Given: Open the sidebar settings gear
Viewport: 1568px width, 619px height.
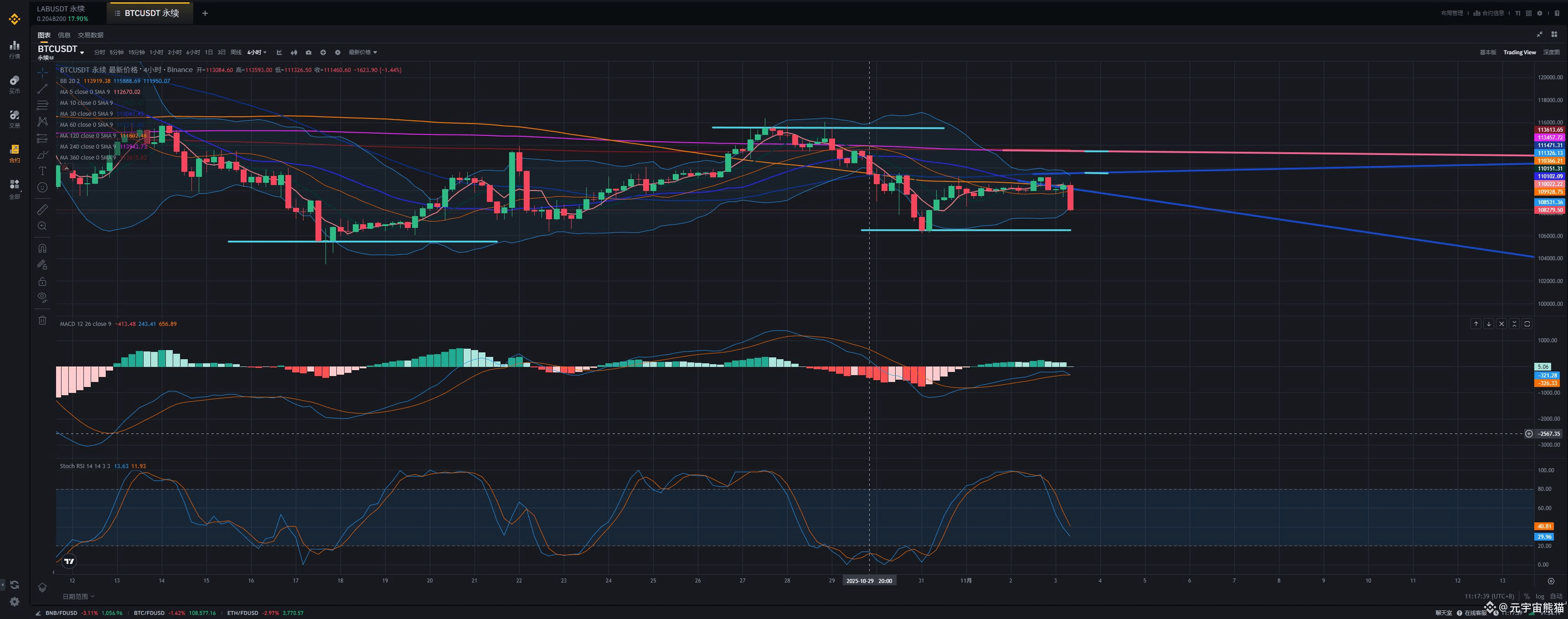Looking at the screenshot, I should click(15, 601).
